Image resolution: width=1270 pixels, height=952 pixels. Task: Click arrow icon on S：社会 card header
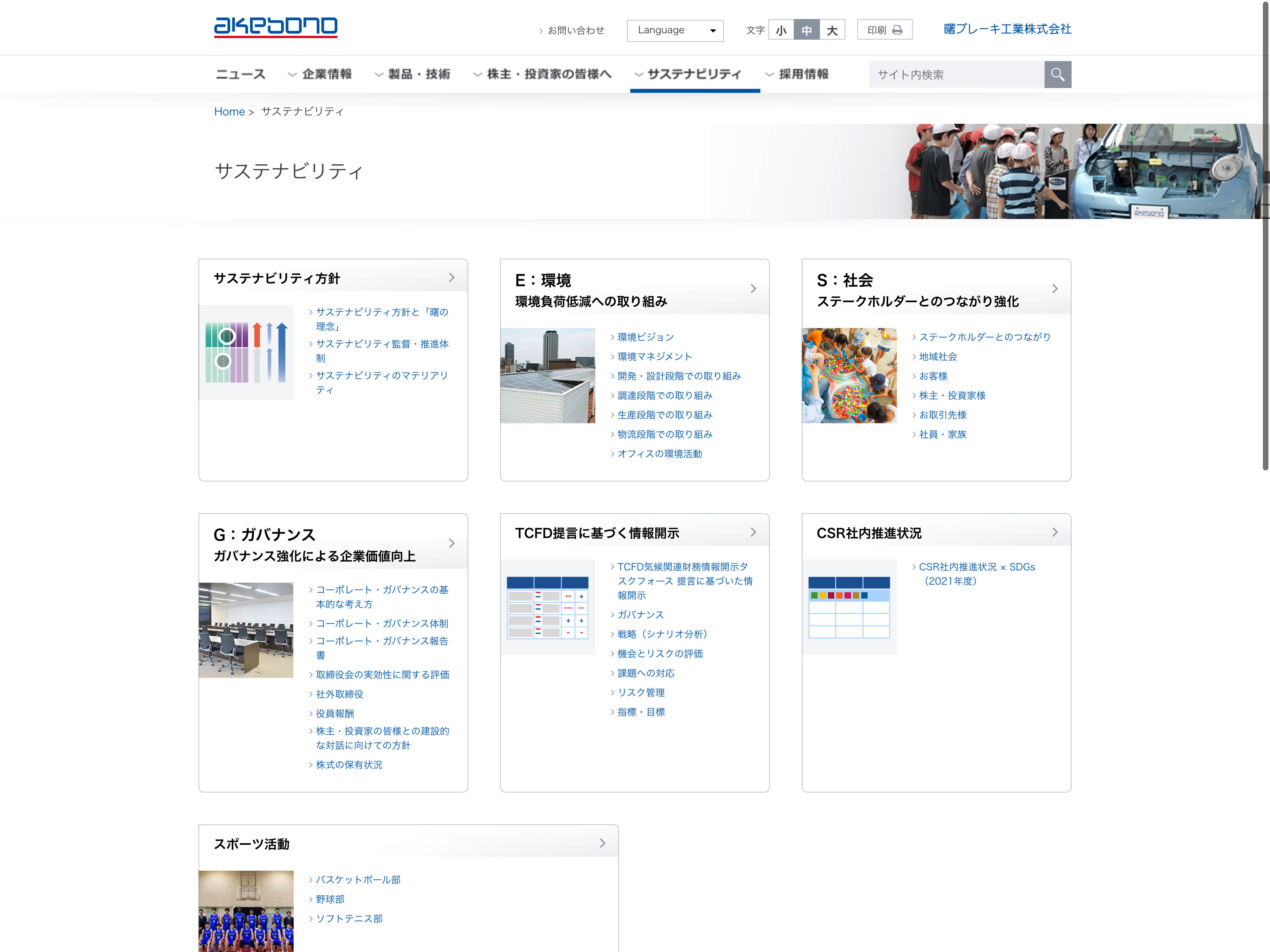click(x=1055, y=289)
